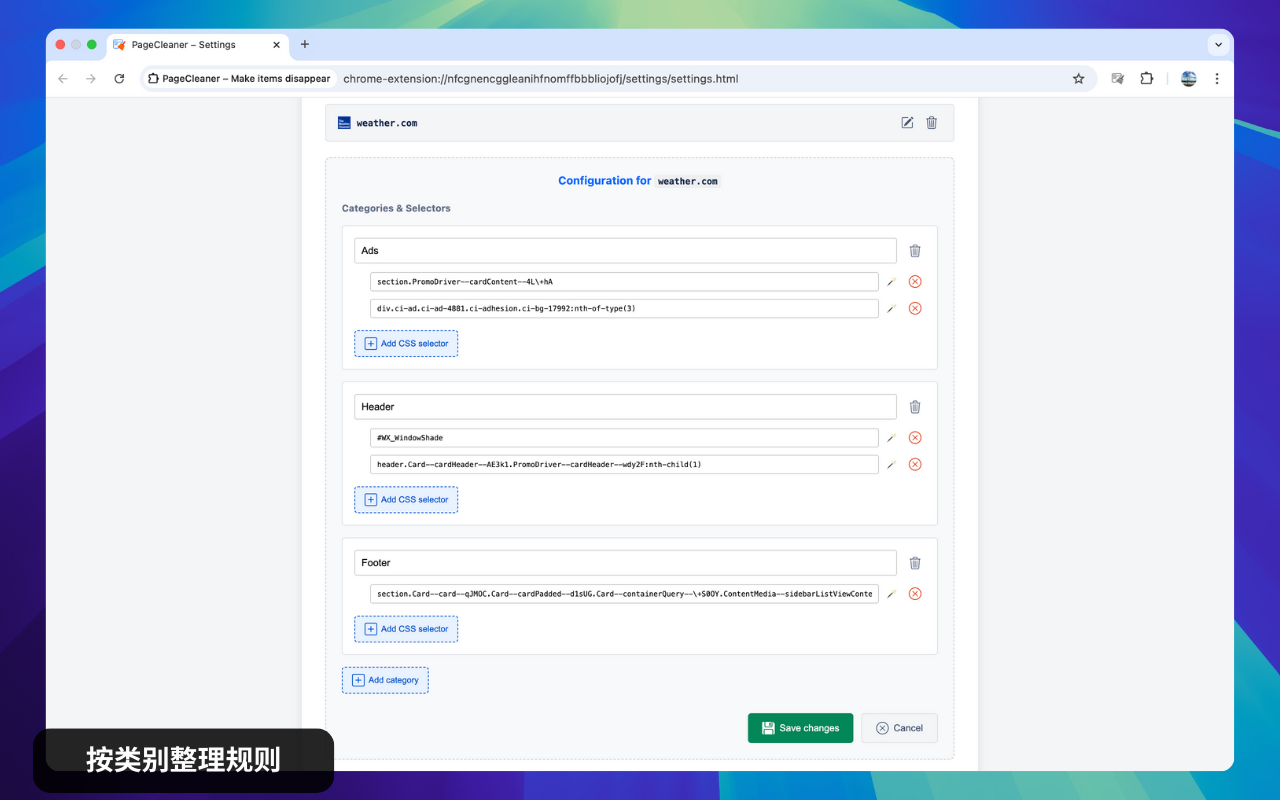Click Save changes
Screen dimensions: 1280x800
point(800,728)
